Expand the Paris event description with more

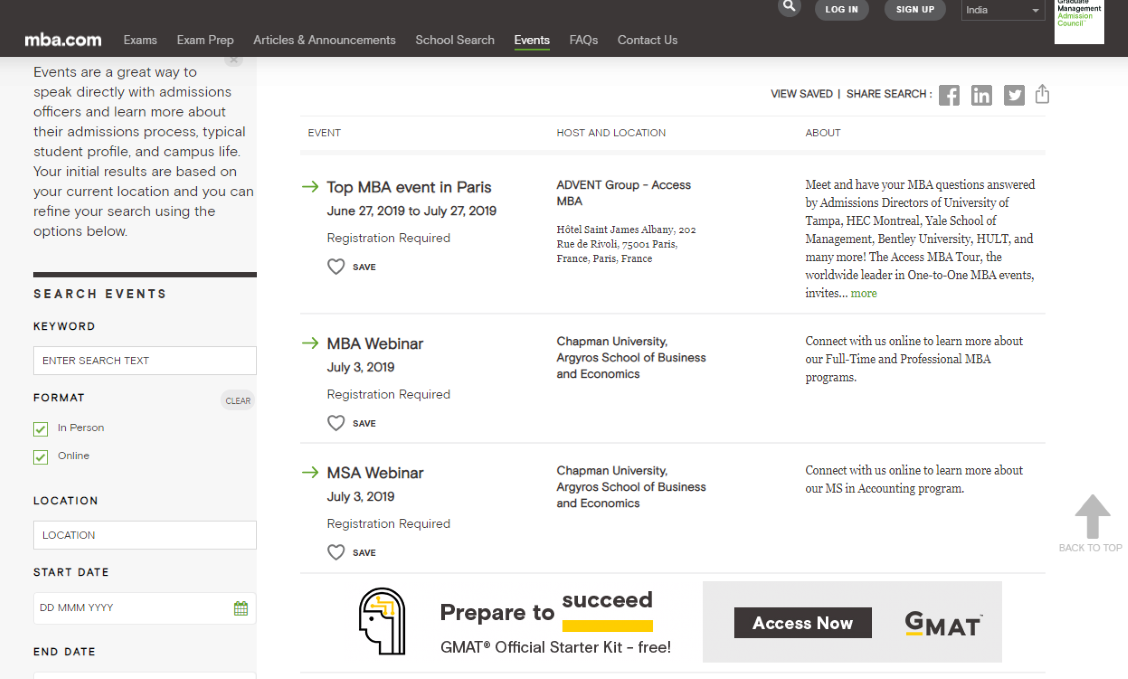click(863, 293)
